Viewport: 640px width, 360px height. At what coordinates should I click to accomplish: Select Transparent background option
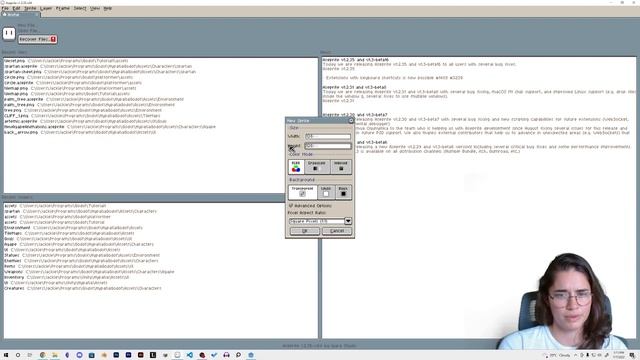302,192
